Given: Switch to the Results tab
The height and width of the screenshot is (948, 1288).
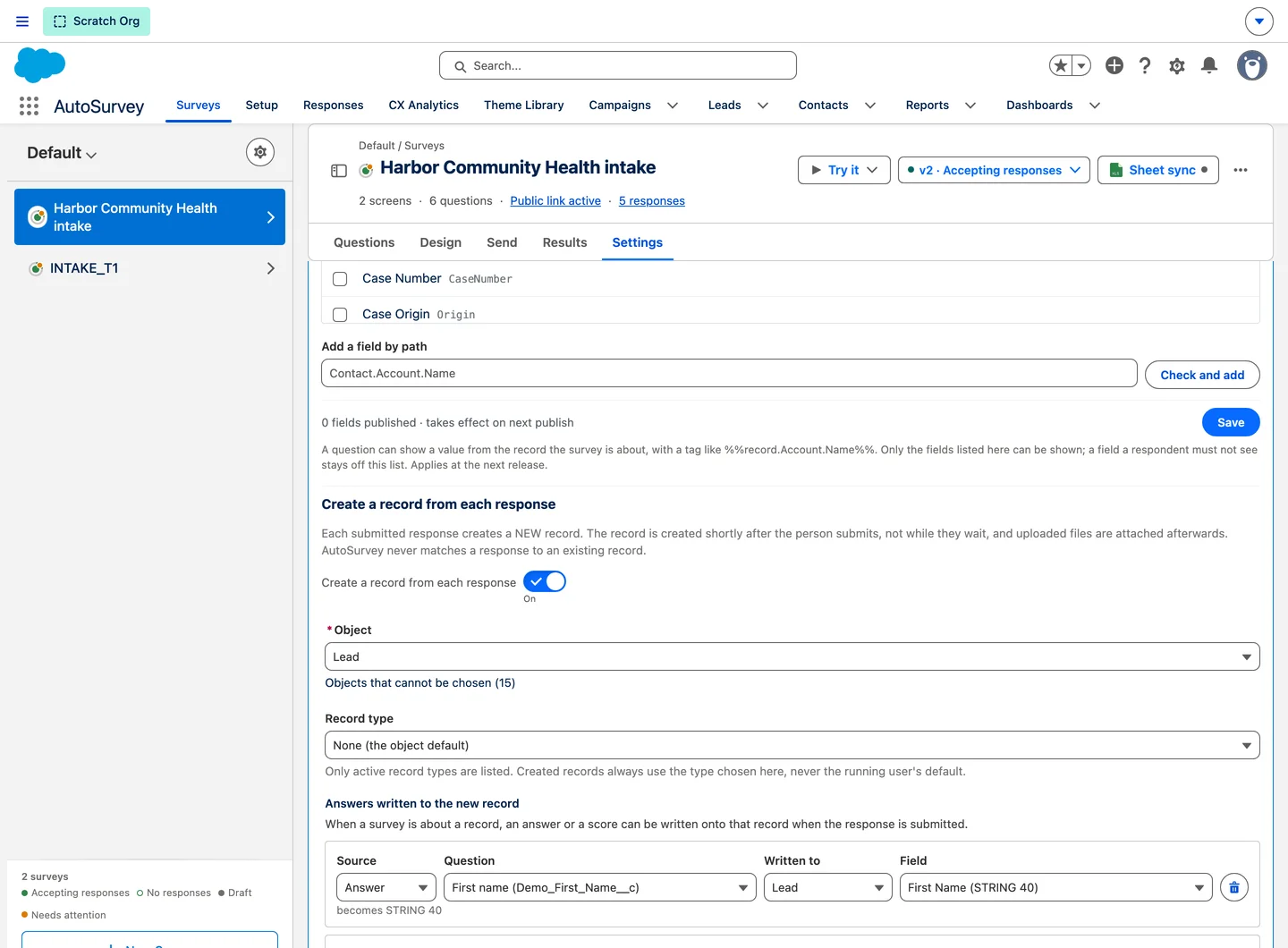Looking at the screenshot, I should [x=565, y=242].
